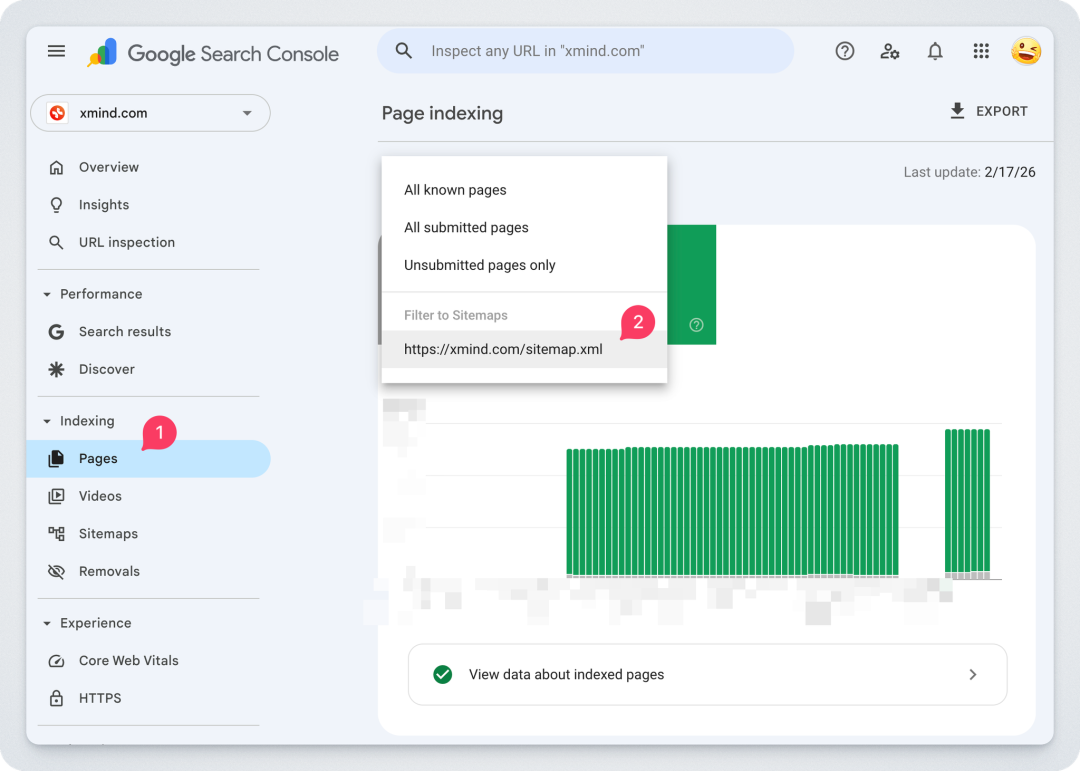
Task: Click the Insights lightbulb icon
Action: point(56,205)
